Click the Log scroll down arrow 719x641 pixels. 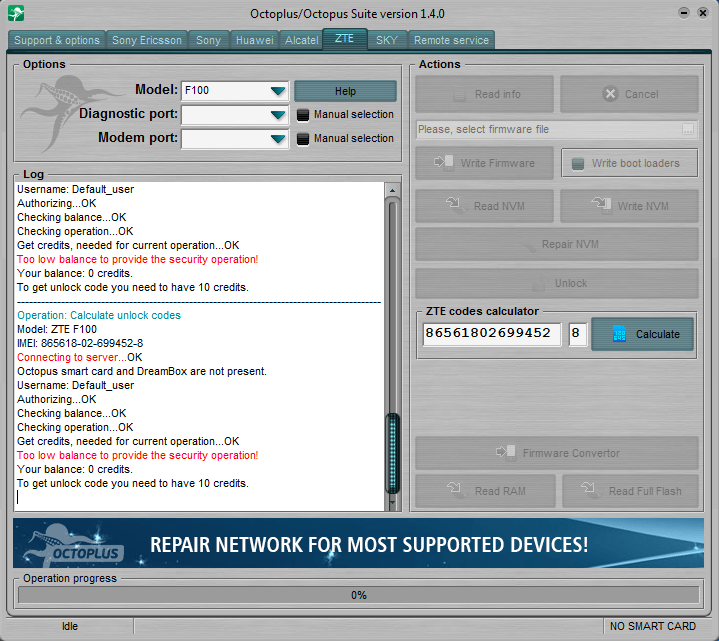point(393,503)
